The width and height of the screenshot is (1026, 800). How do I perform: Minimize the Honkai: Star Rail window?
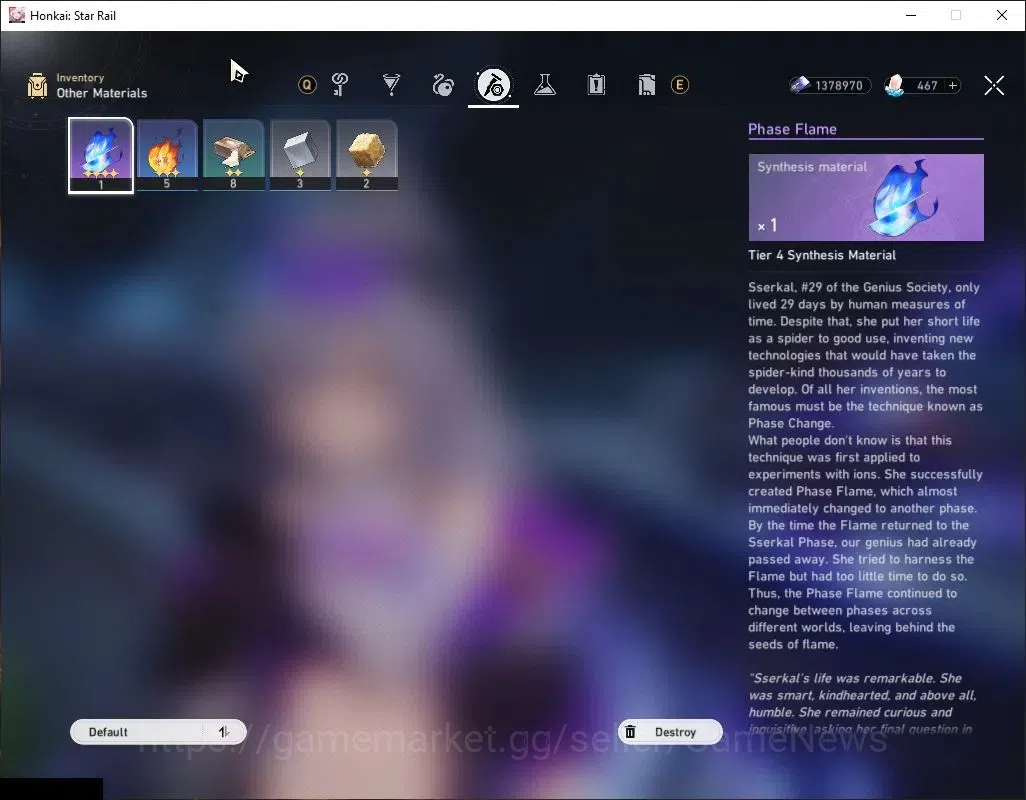[x=911, y=15]
